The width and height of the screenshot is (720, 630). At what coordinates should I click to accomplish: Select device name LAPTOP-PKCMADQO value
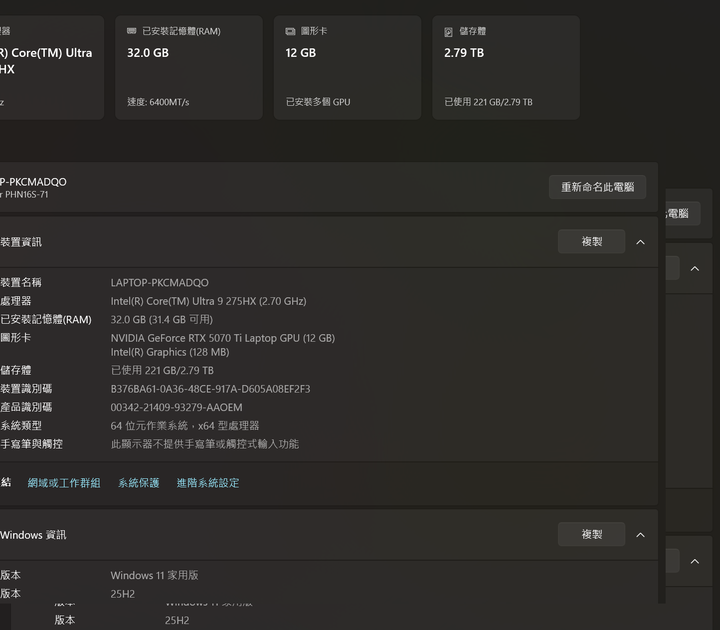[159, 283]
